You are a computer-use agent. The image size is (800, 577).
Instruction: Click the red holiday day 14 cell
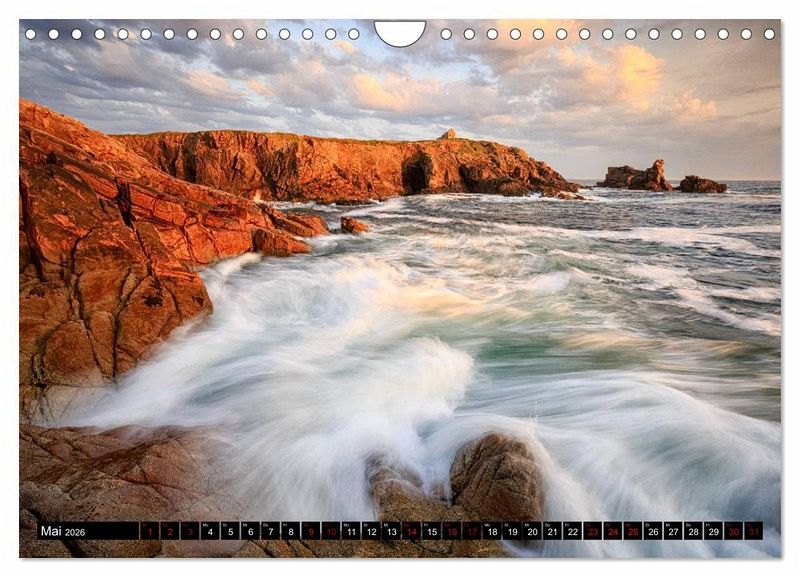pos(411,531)
